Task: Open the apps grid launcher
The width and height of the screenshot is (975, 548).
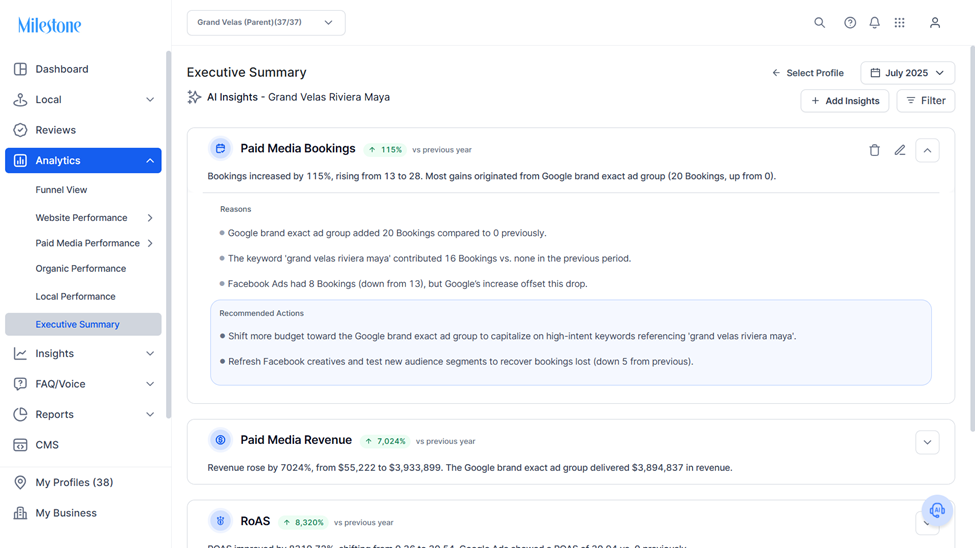Action: coord(900,22)
